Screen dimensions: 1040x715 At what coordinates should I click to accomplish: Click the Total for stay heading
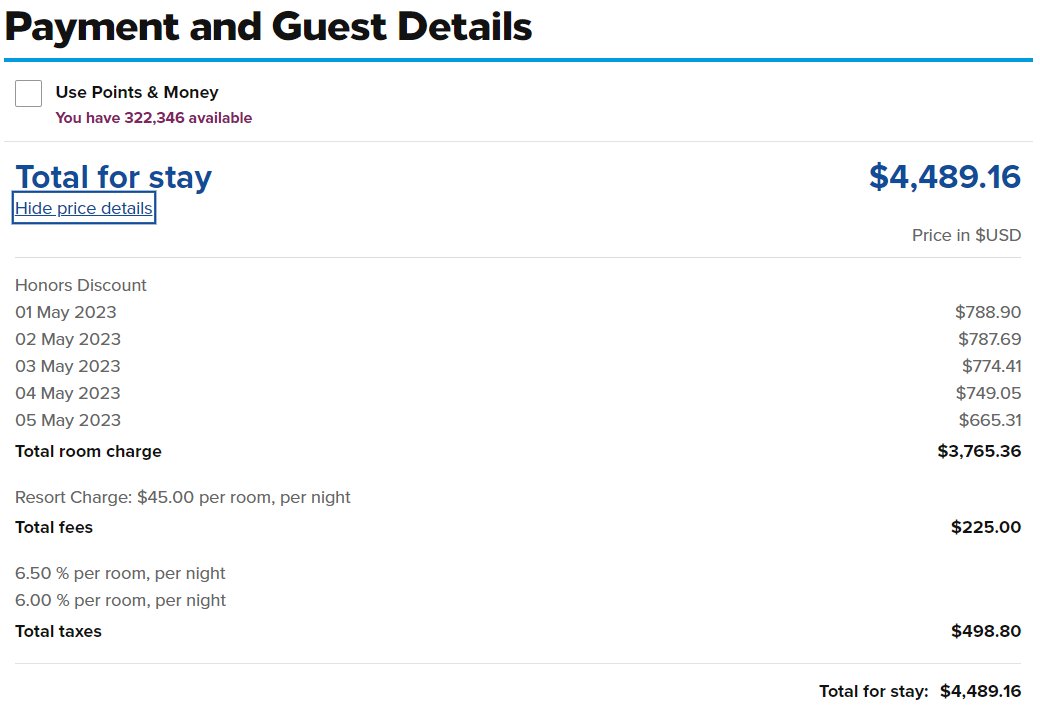click(x=113, y=178)
